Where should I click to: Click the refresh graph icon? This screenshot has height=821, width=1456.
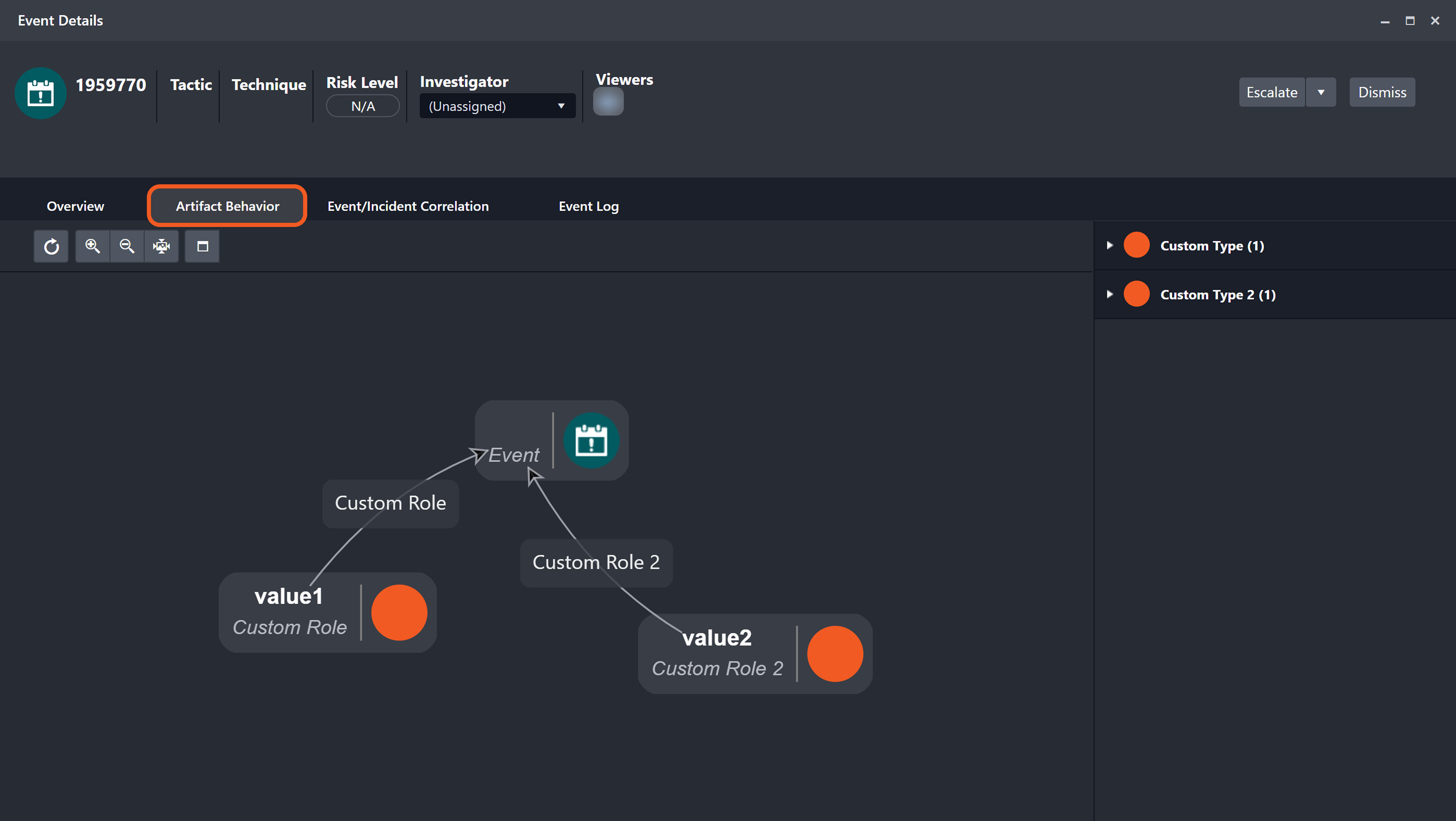[51, 246]
